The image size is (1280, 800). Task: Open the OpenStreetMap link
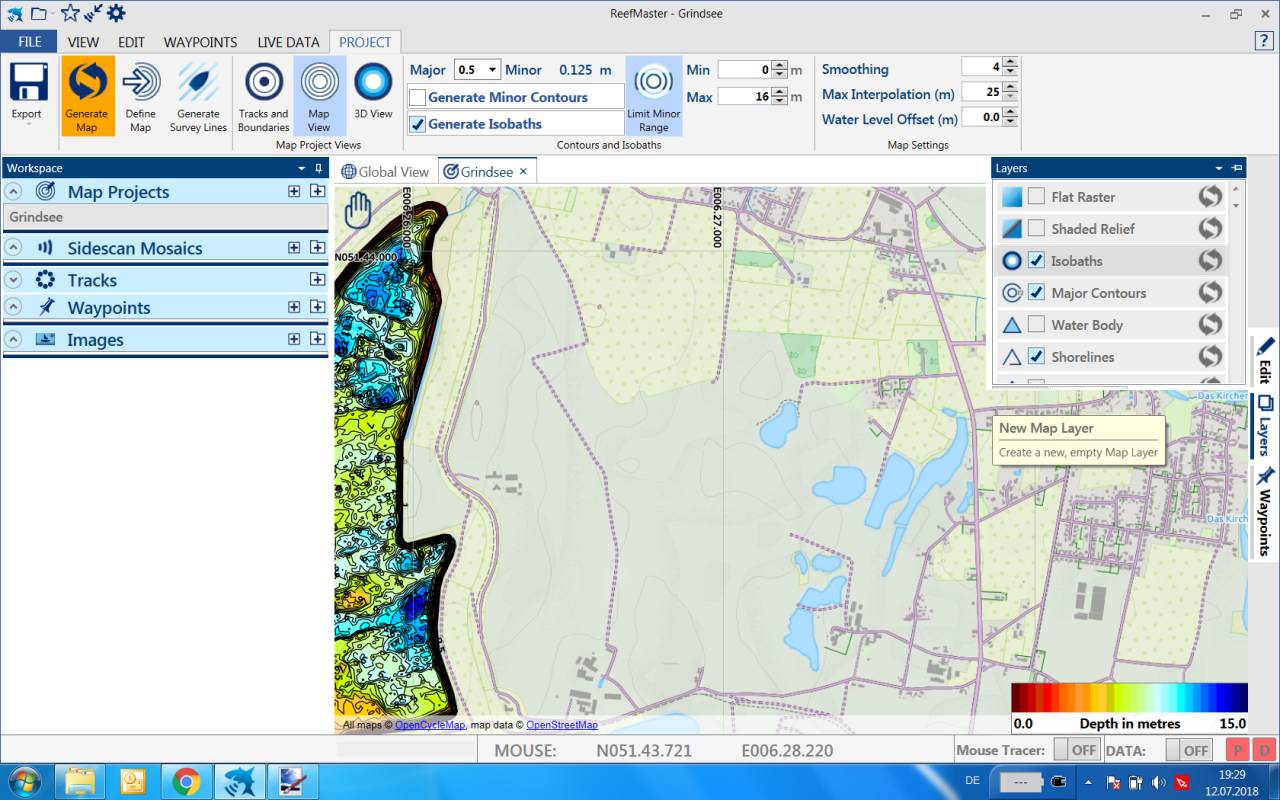(561, 725)
